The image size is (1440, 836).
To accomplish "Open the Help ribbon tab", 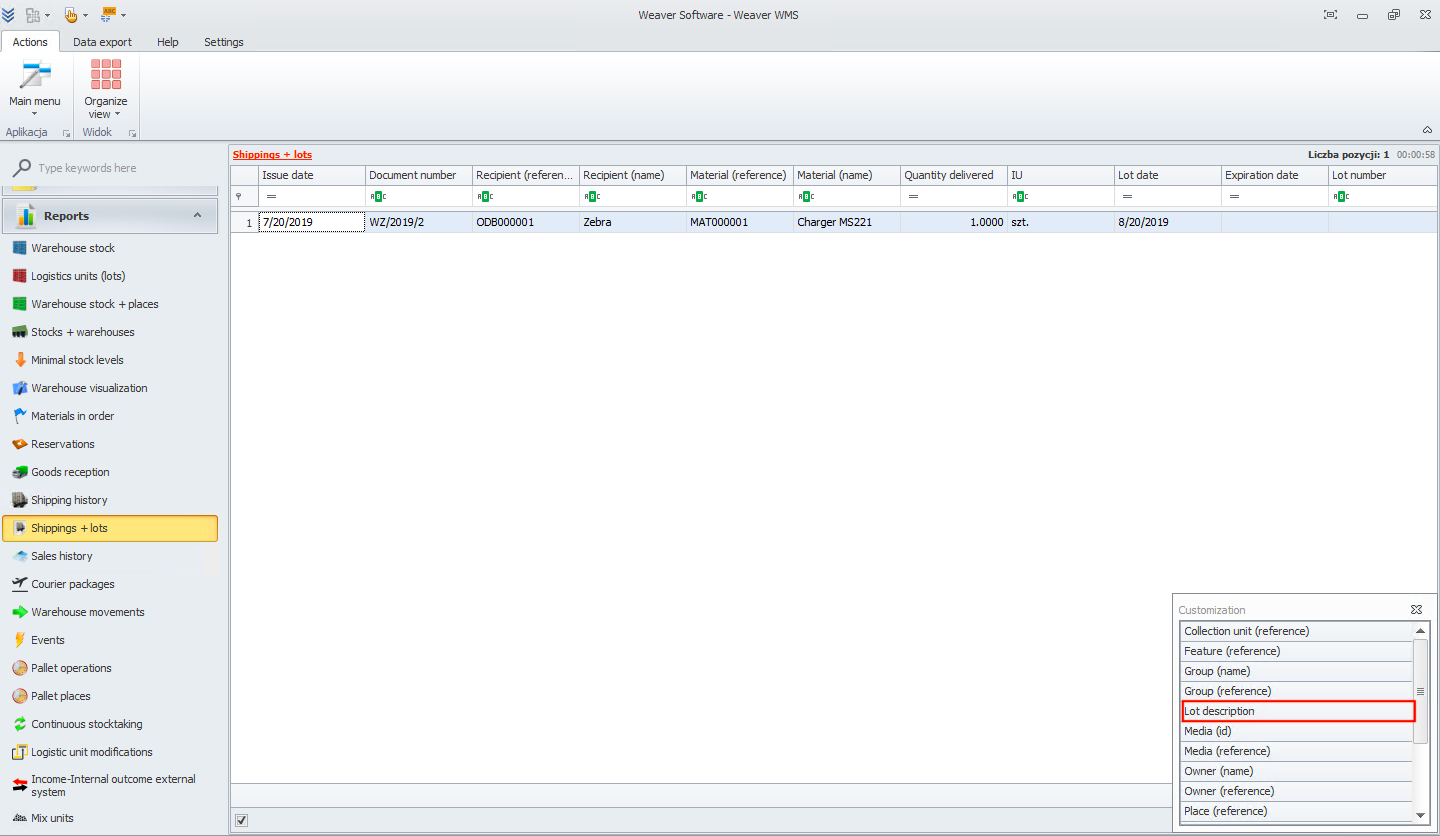I will pyautogui.click(x=168, y=42).
